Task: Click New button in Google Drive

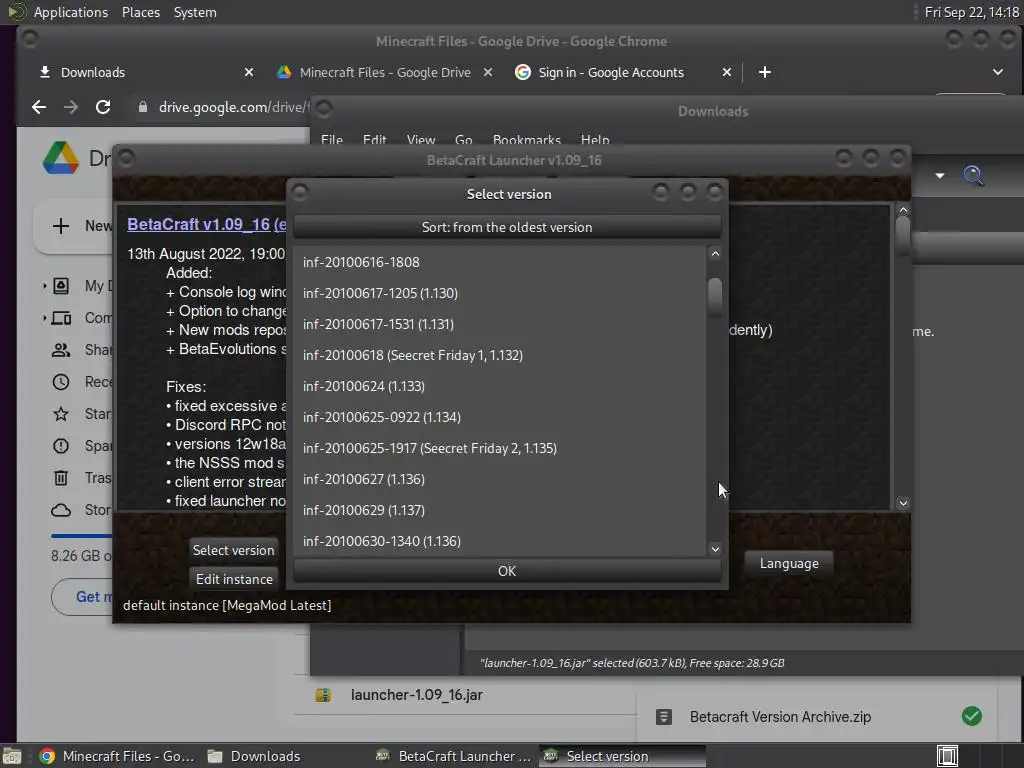Action: pyautogui.click(x=73, y=226)
